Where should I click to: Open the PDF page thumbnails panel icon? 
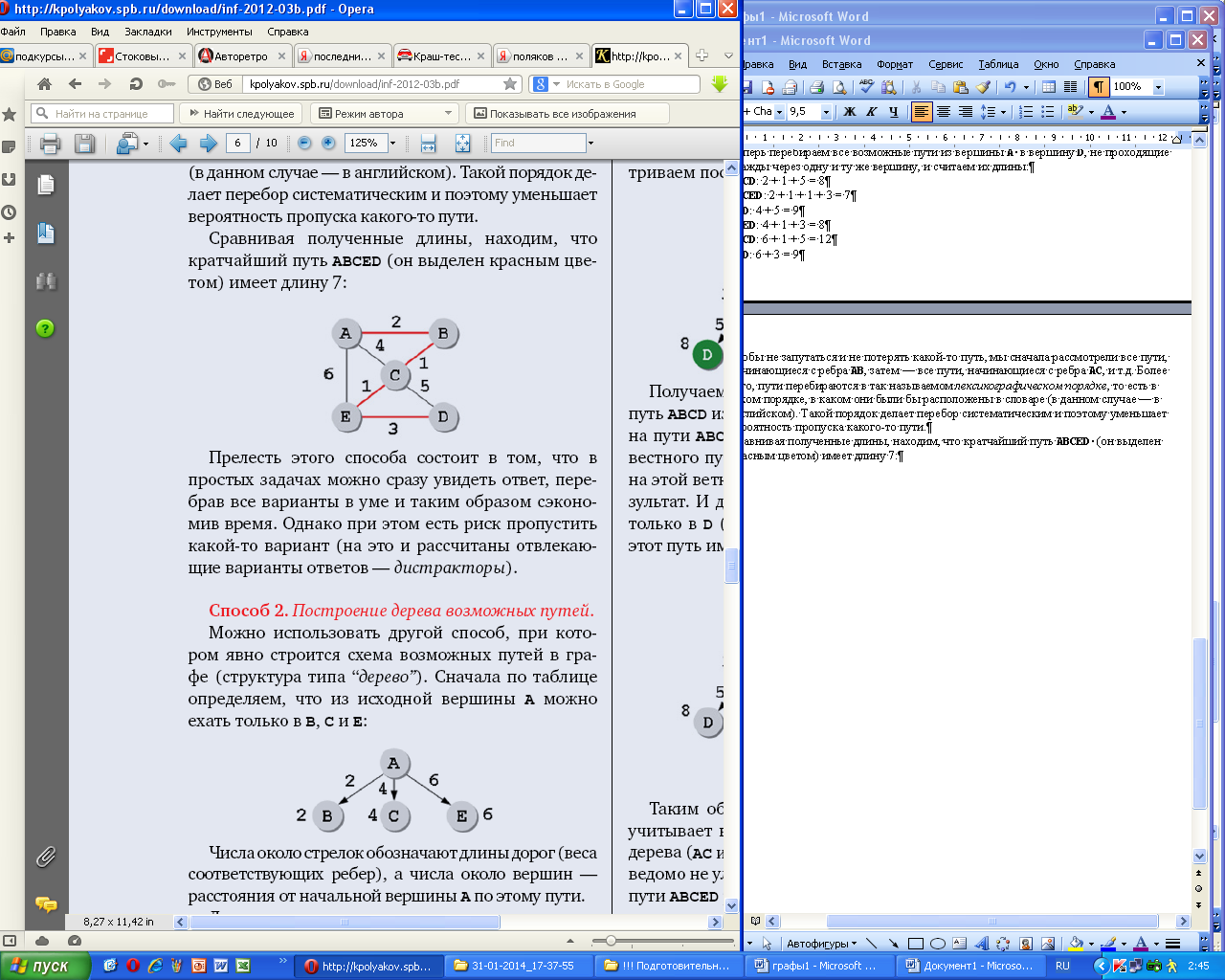coord(45,184)
